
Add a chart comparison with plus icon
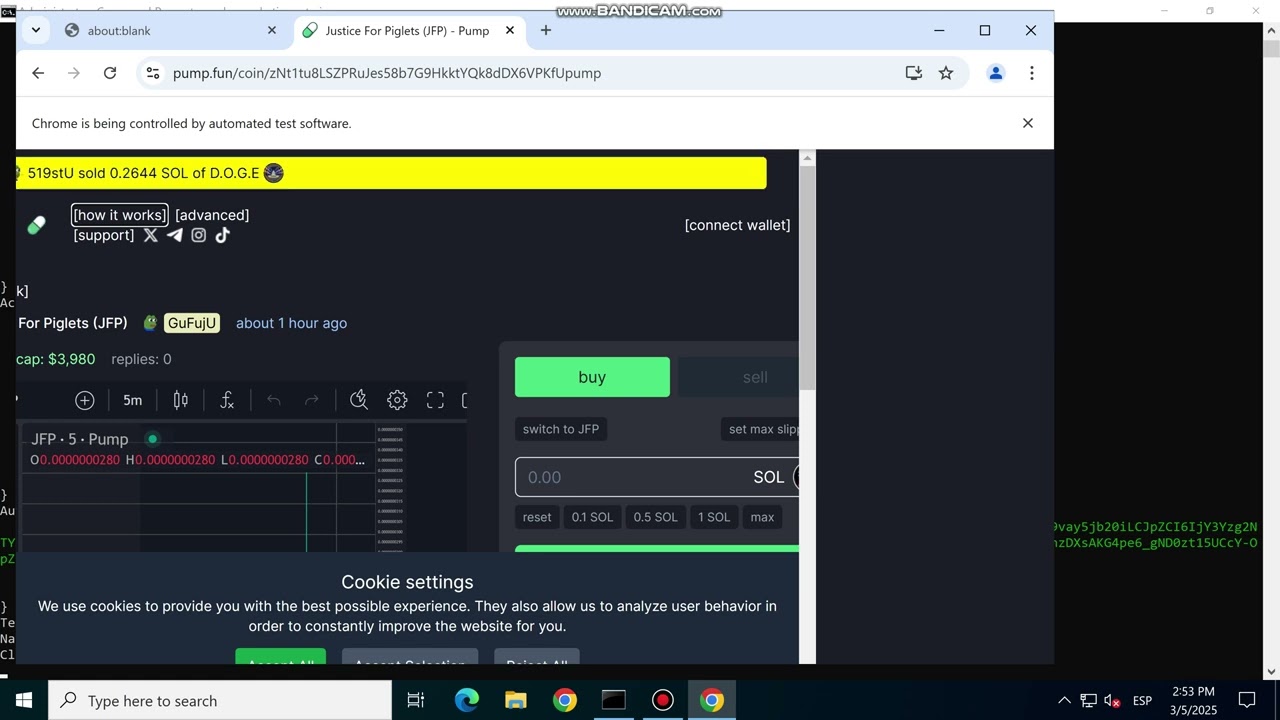pyautogui.click(x=85, y=400)
